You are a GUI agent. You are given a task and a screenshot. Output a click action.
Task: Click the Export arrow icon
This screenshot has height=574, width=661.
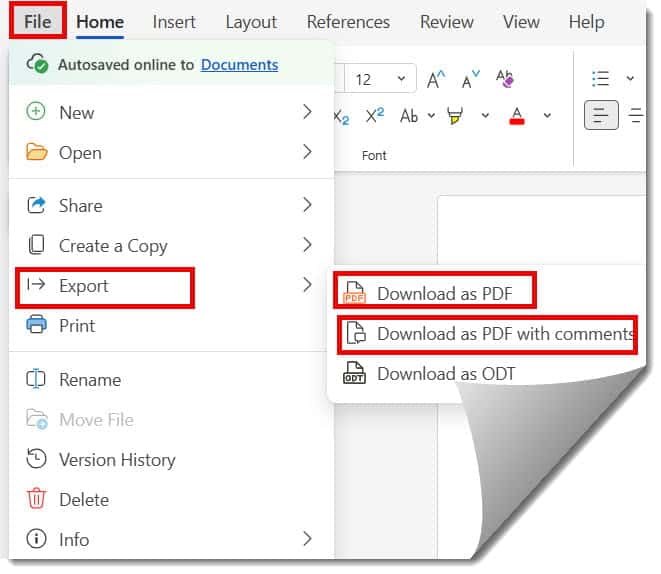point(36,285)
